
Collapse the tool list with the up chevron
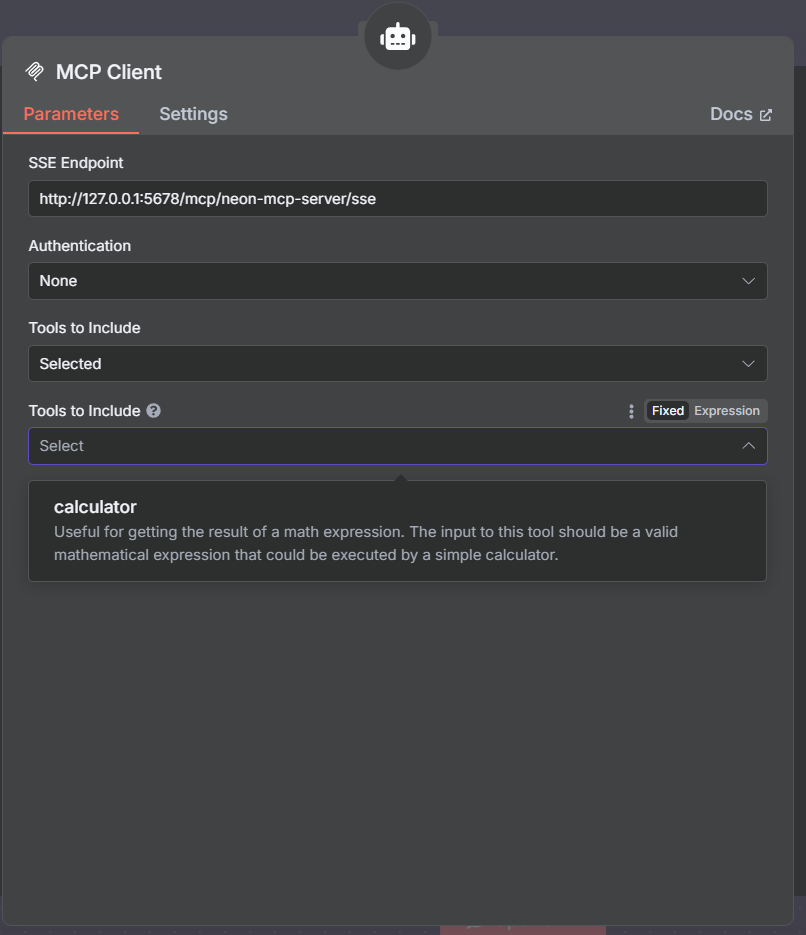(748, 446)
